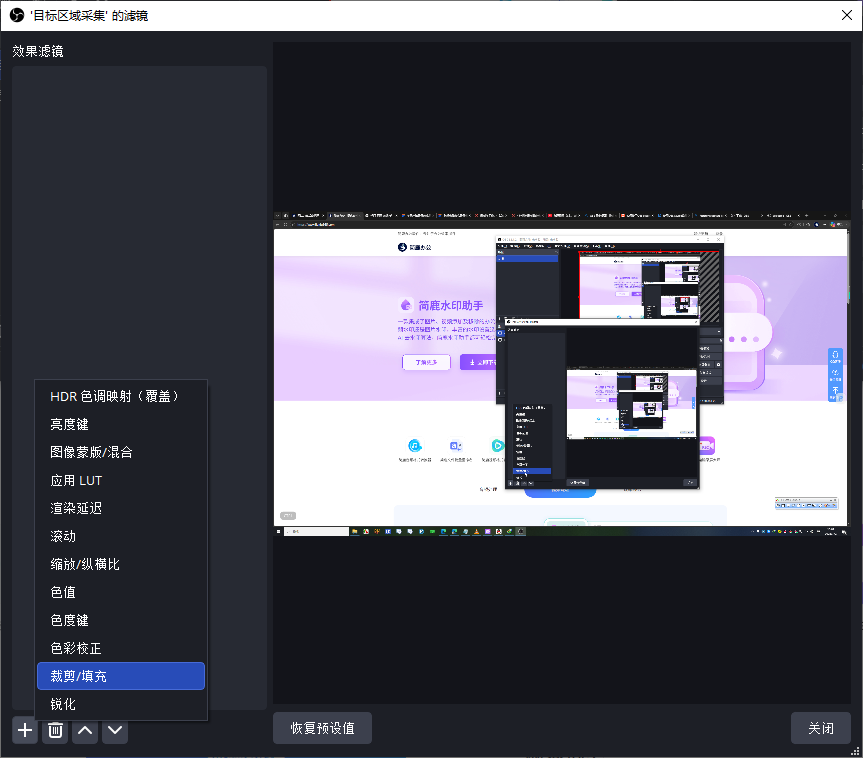
Task: Close the filters dialog window
Action: [x=847, y=15]
